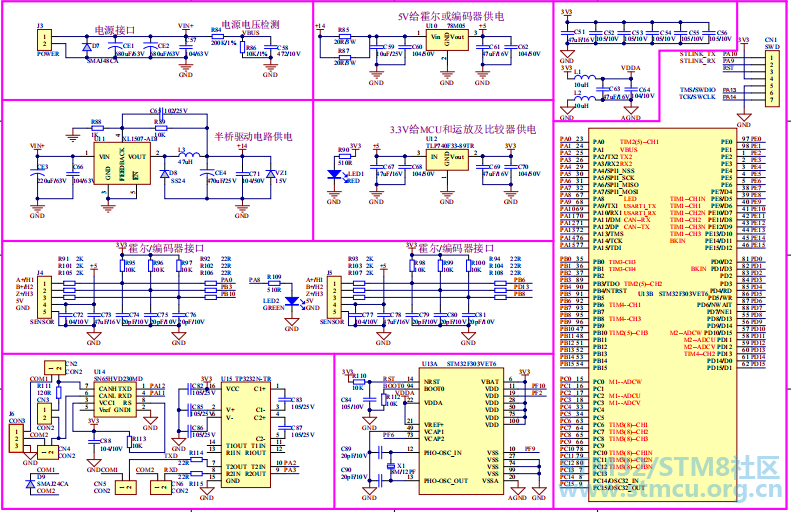Select the T1OUT pin on U15
Image resolution: width=791 pixels, height=512 pixels.
tap(236, 445)
